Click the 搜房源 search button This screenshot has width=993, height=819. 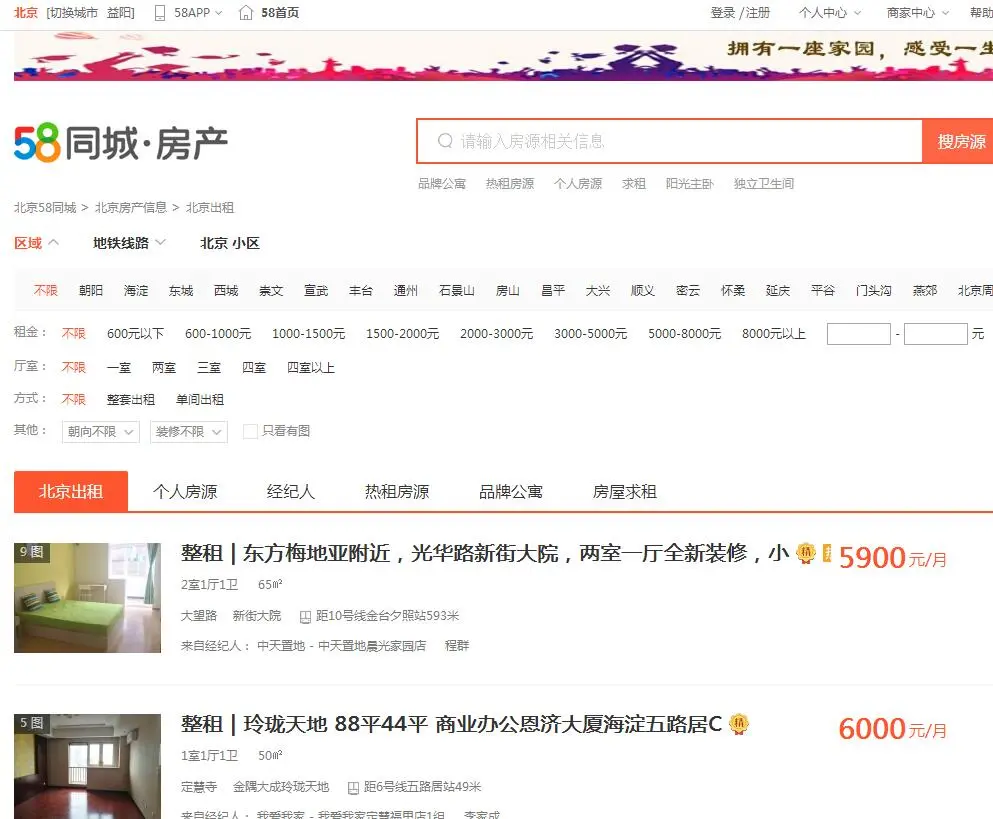(958, 141)
